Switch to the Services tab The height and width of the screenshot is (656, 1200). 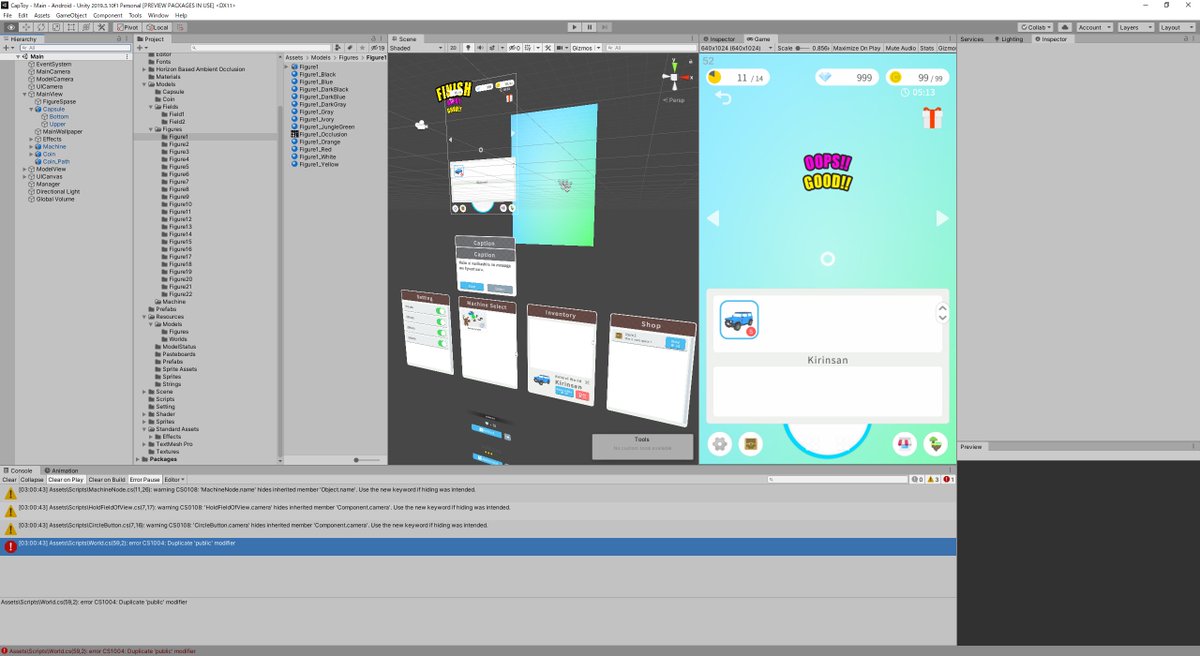[x=972, y=39]
